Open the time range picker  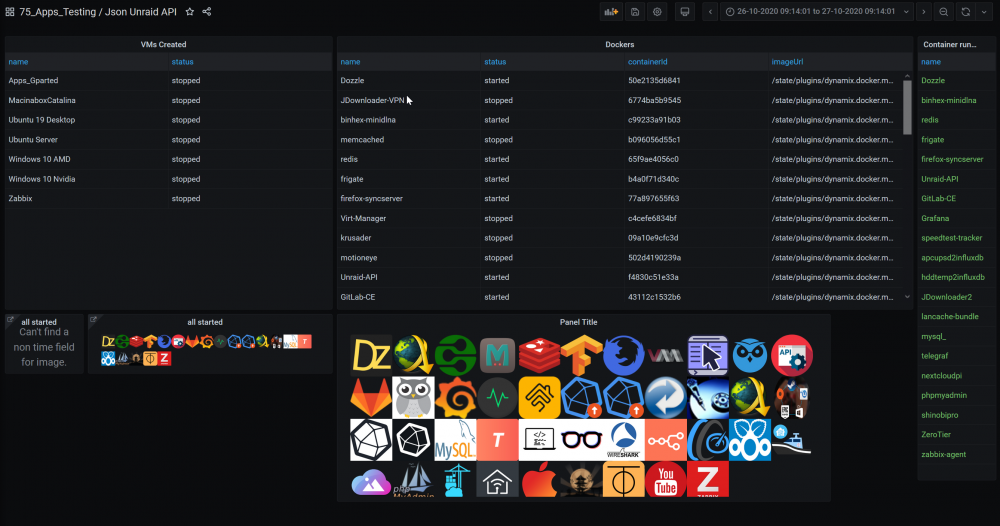click(817, 11)
